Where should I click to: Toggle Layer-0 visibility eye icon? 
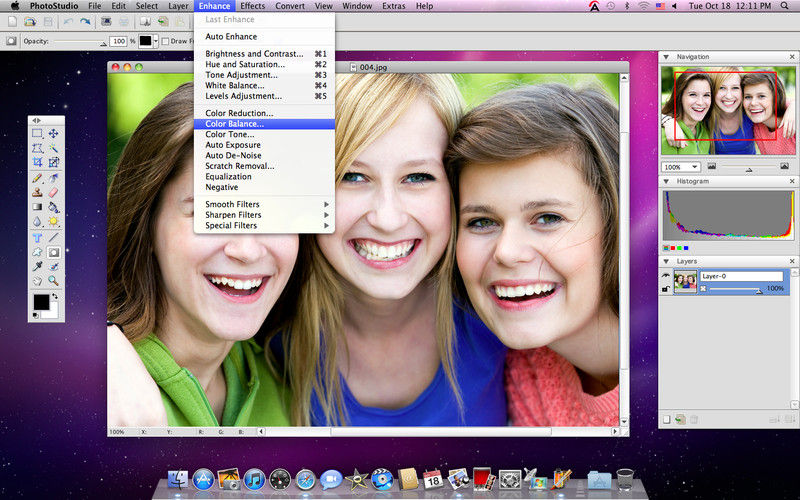pyautogui.click(x=667, y=276)
